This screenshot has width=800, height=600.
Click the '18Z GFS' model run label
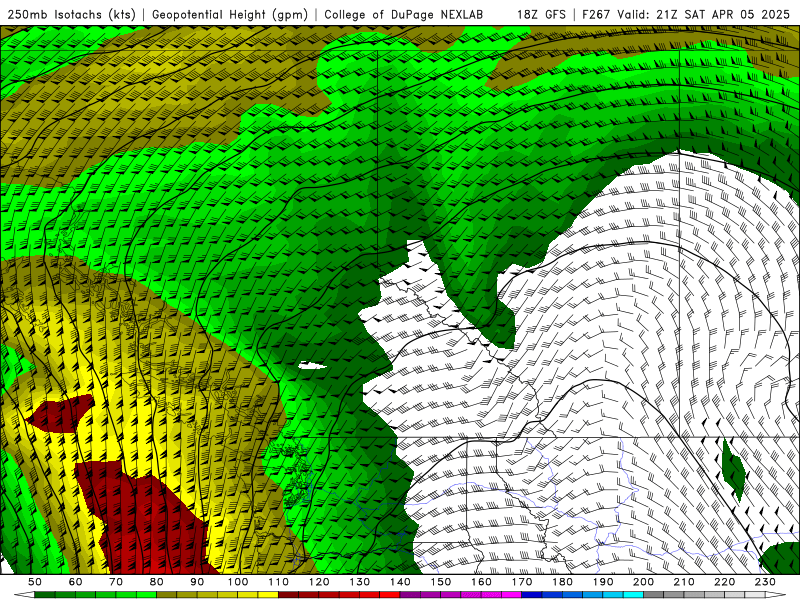pyautogui.click(x=541, y=14)
